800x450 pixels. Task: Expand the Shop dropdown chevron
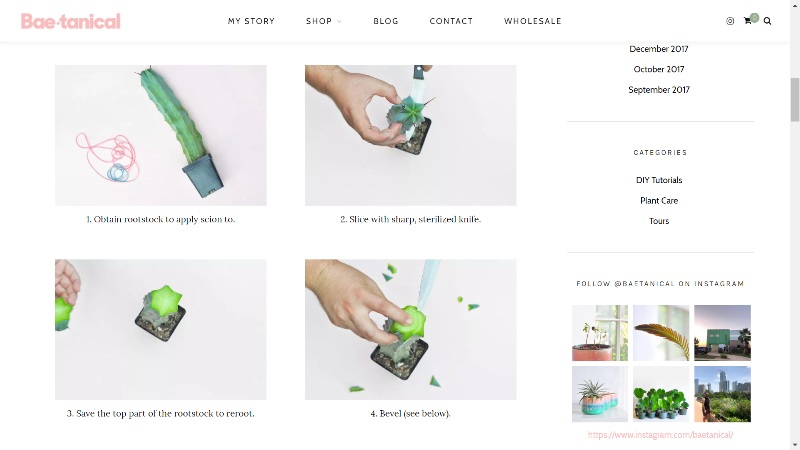(x=339, y=21)
